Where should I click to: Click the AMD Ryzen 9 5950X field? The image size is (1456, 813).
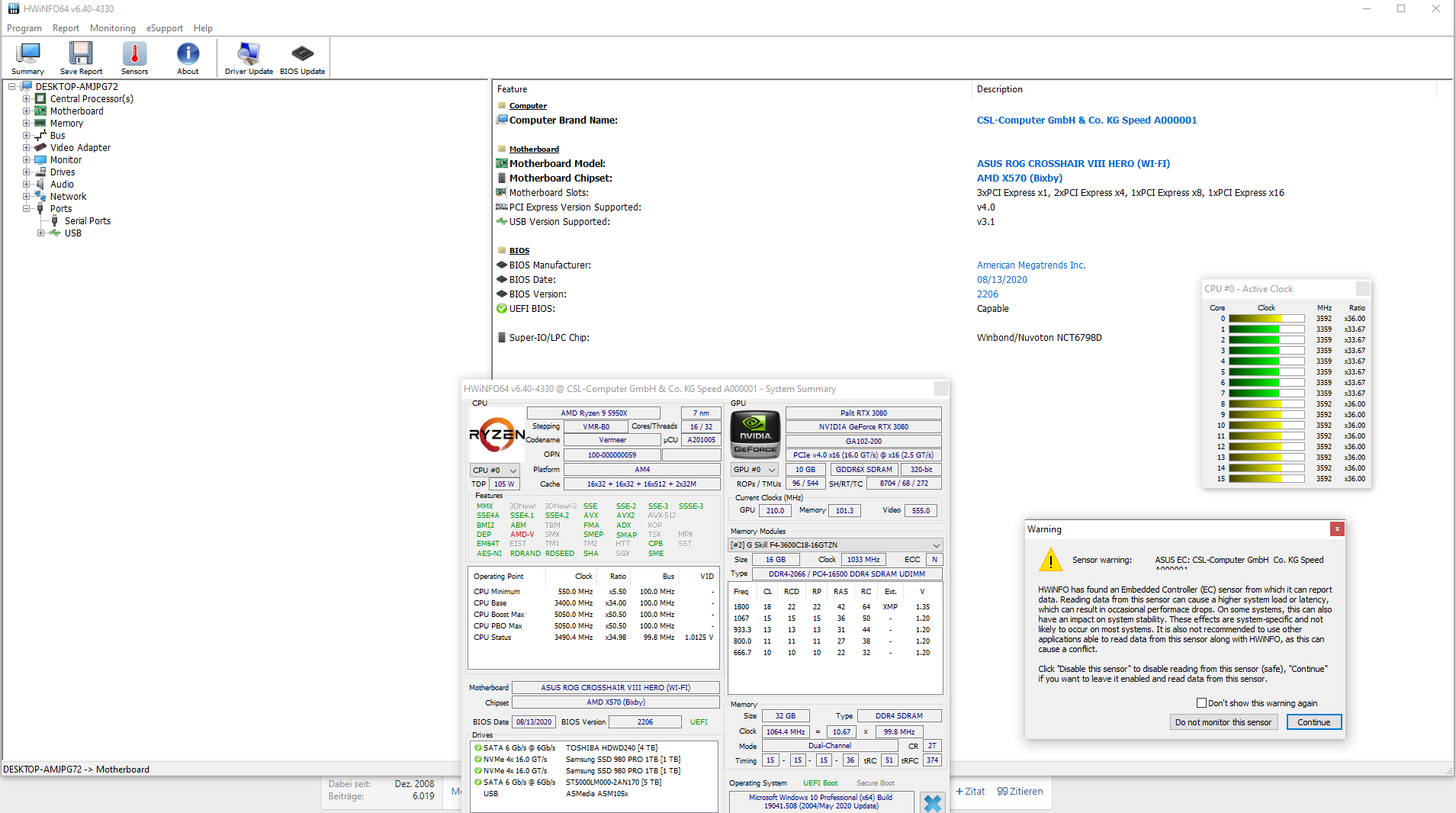tap(593, 413)
